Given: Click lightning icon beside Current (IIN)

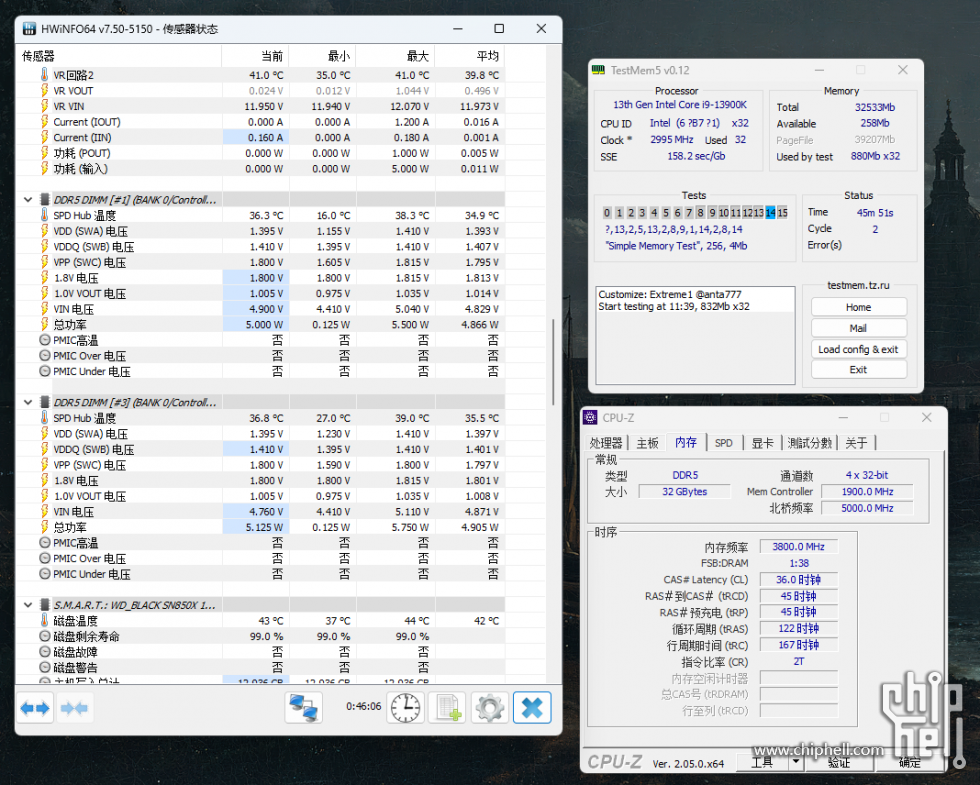Looking at the screenshot, I should [x=44, y=138].
